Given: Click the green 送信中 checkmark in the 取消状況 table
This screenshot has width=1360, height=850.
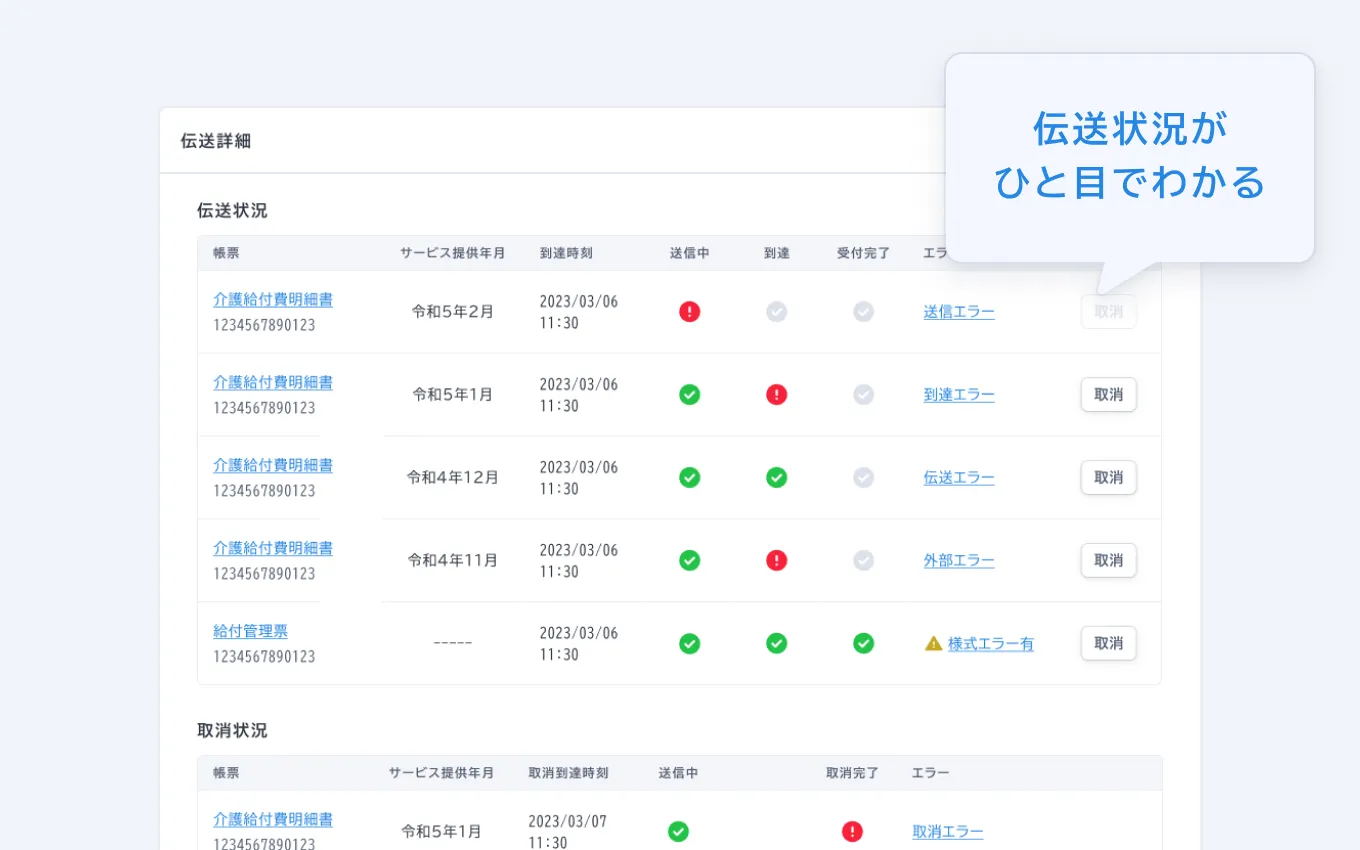Looking at the screenshot, I should tap(677, 831).
